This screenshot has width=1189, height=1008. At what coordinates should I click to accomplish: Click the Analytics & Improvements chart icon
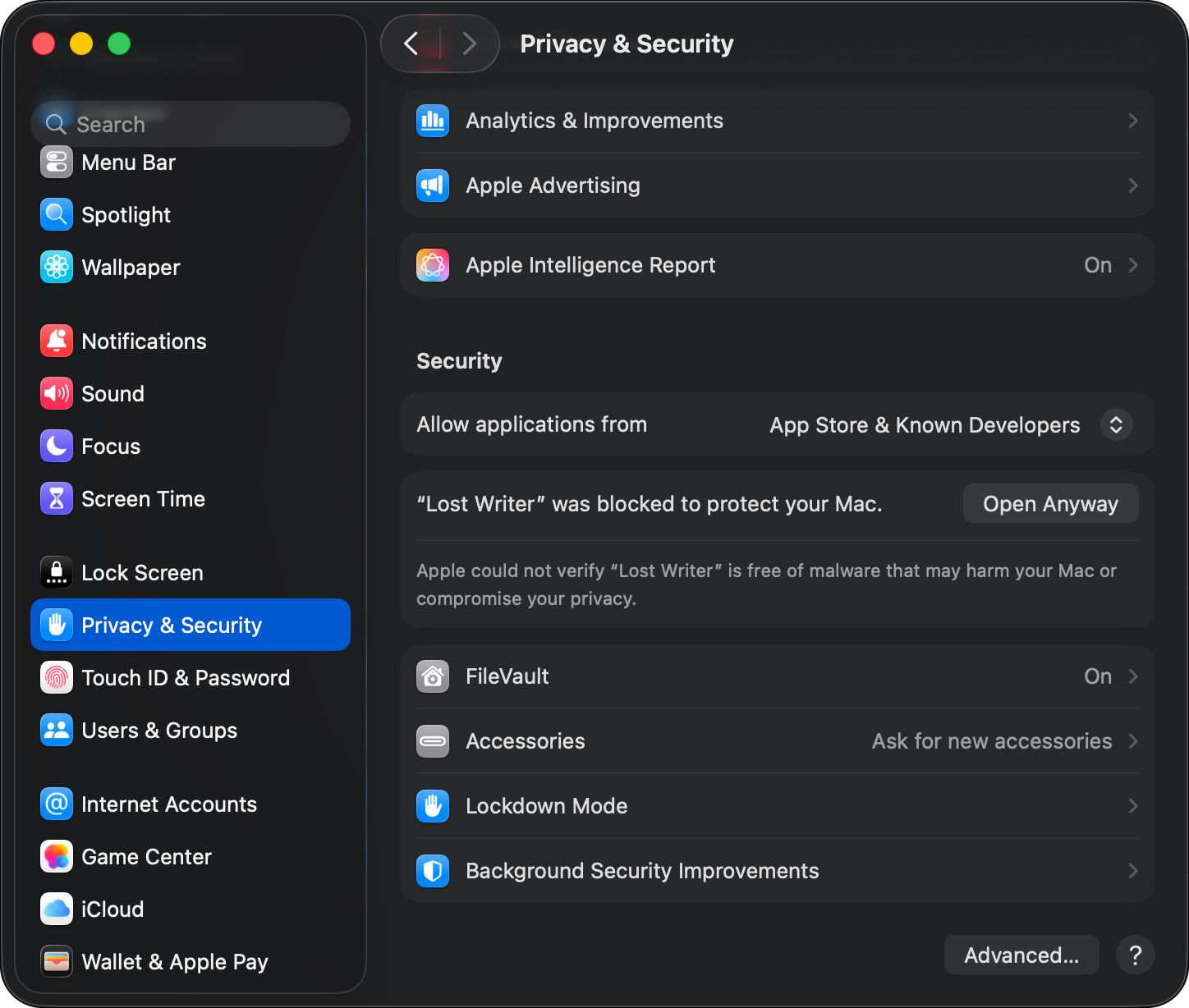coord(433,121)
